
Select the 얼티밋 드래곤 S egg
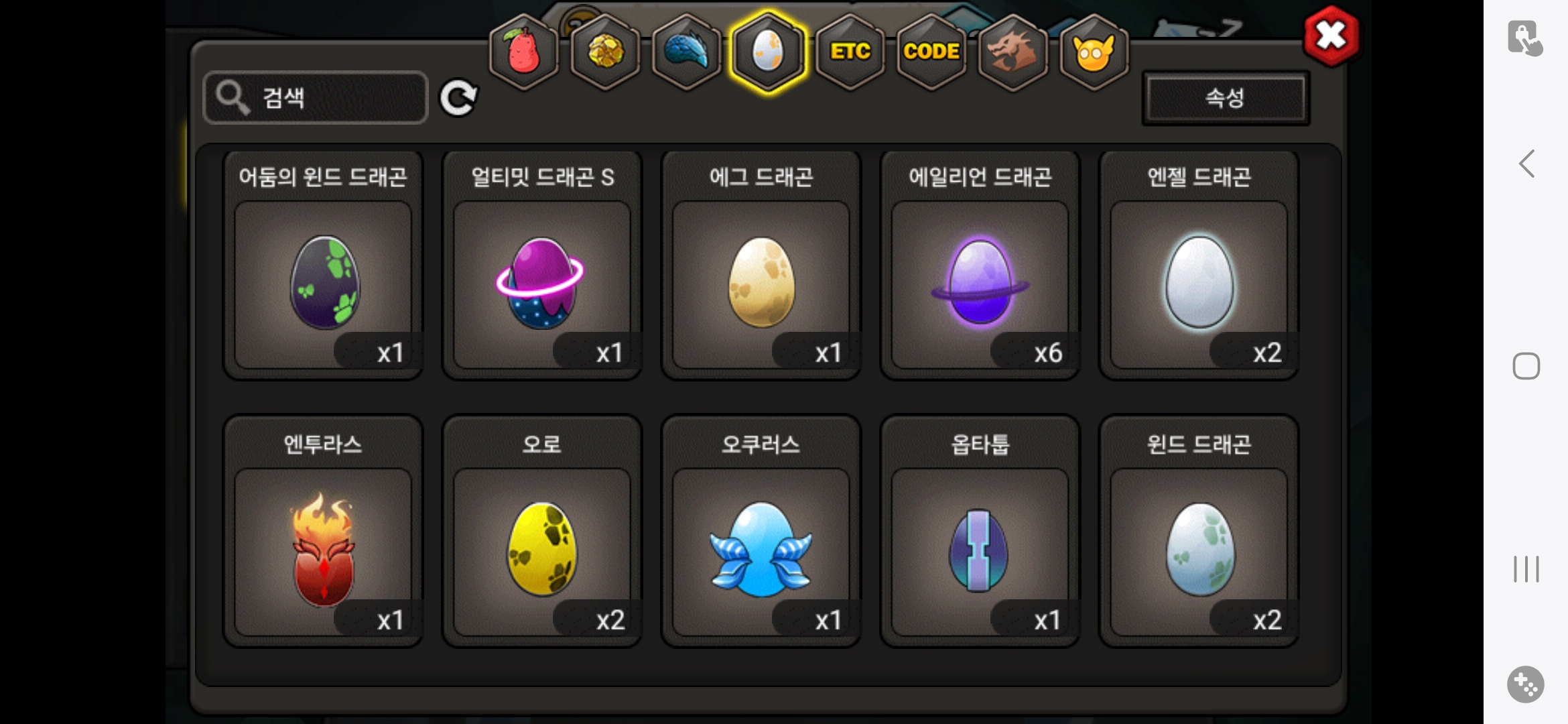542,265
